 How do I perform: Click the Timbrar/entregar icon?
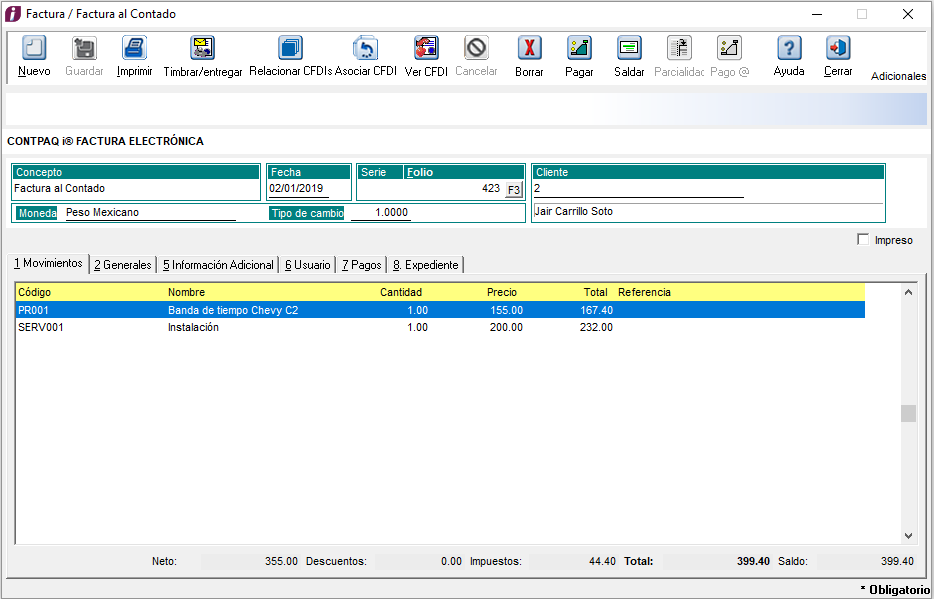[203, 49]
